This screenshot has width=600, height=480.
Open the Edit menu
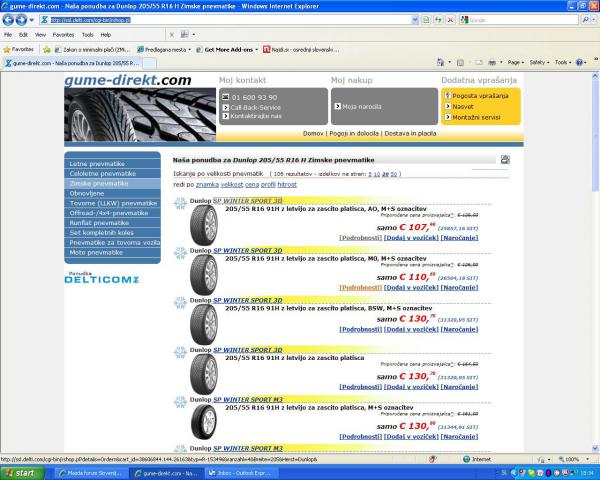coord(23,35)
